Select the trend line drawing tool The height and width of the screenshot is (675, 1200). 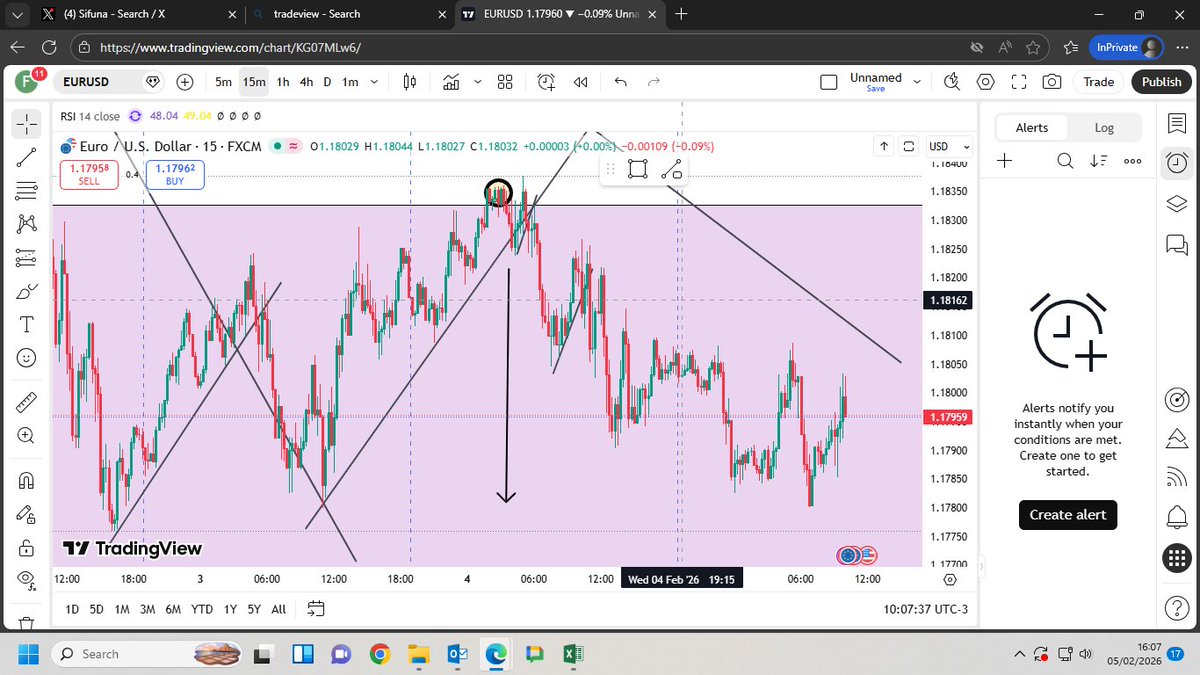tap(27, 157)
